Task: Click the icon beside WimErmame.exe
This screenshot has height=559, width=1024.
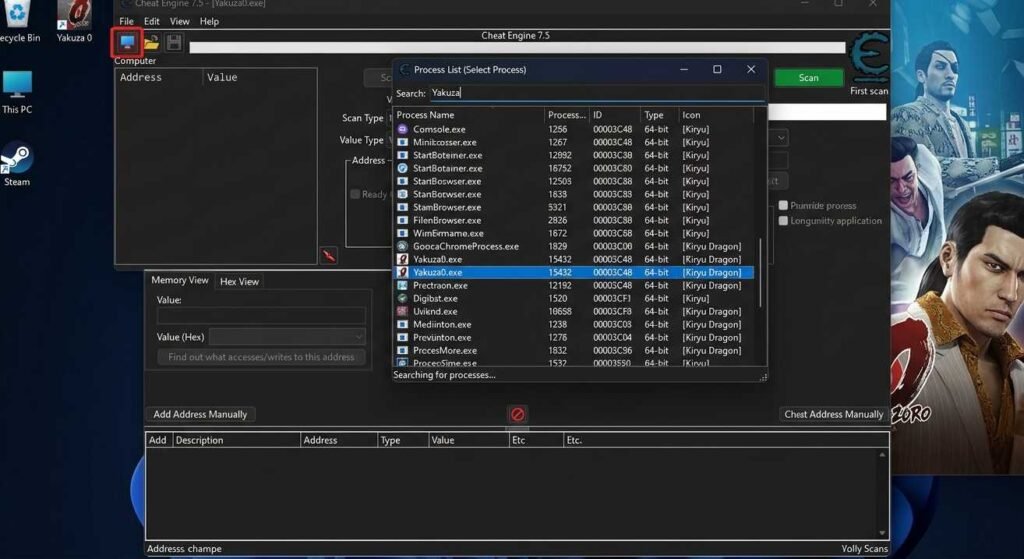Action: pyautogui.click(x=402, y=233)
